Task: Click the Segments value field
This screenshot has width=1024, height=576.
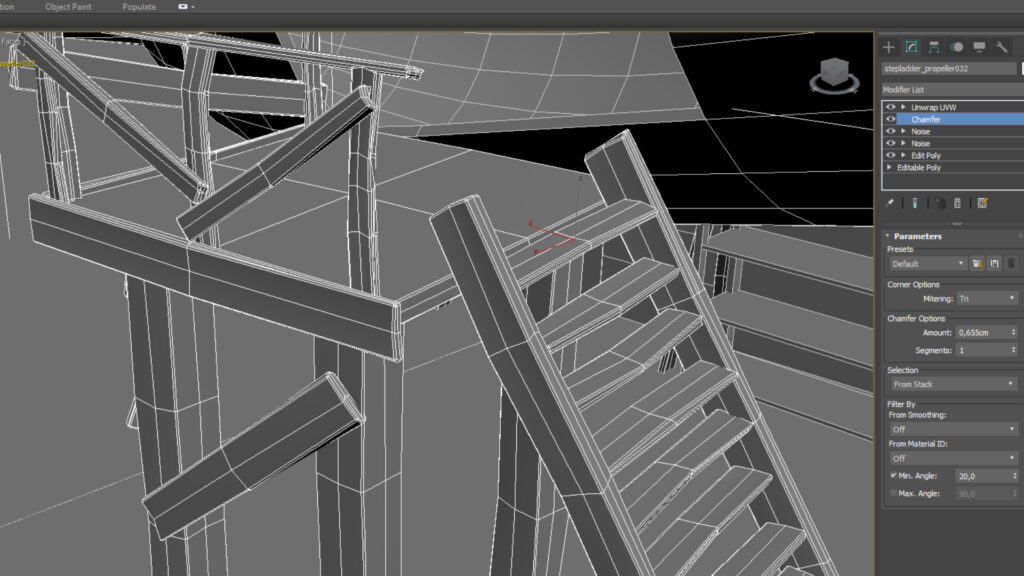Action: pos(982,350)
